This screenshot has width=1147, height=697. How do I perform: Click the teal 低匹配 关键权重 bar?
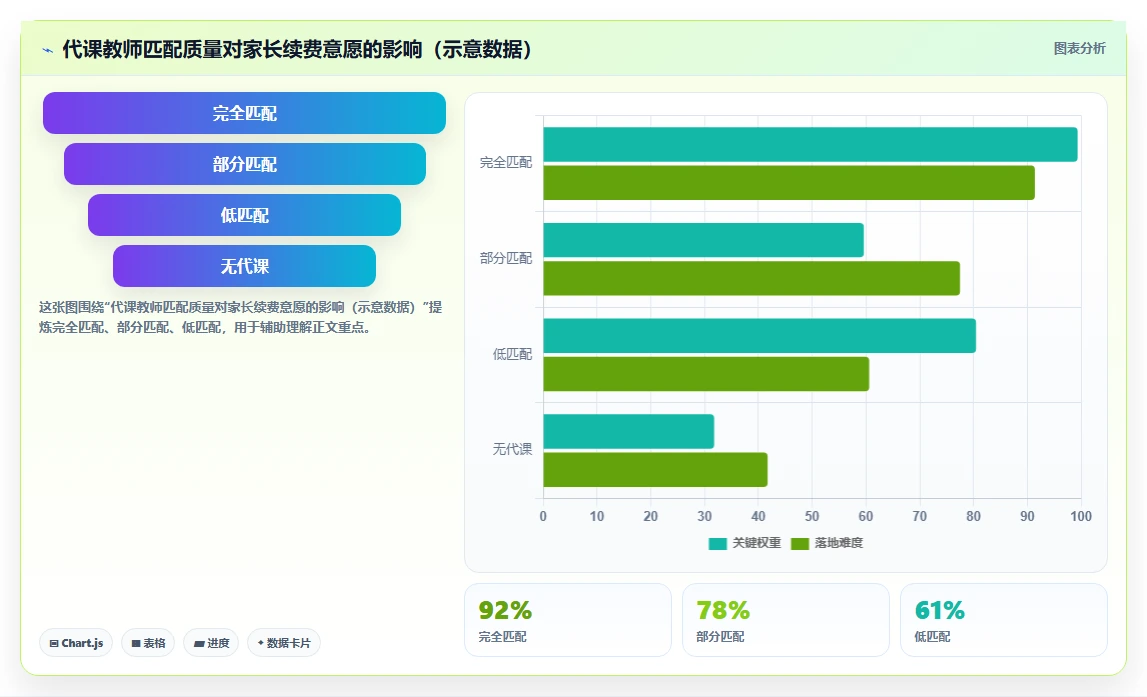(x=759, y=336)
